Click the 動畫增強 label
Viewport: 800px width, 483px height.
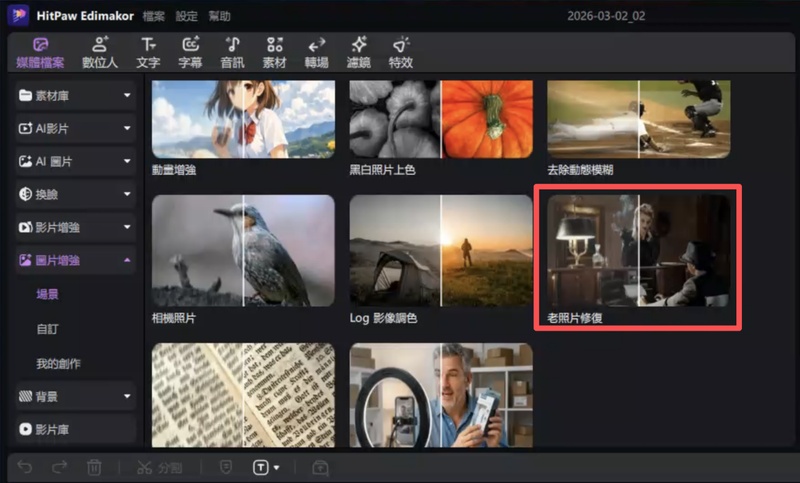tap(174, 170)
